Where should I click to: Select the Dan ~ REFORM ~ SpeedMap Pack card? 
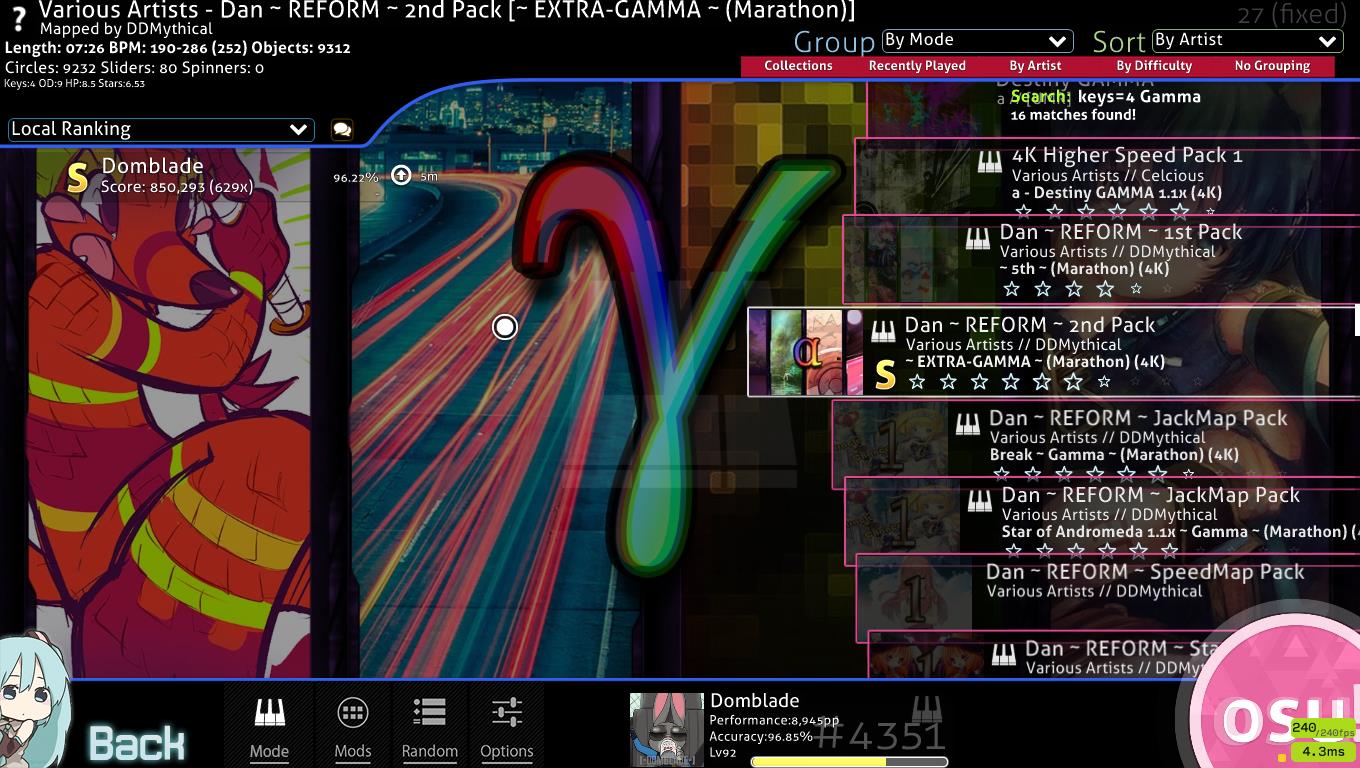[1108, 598]
